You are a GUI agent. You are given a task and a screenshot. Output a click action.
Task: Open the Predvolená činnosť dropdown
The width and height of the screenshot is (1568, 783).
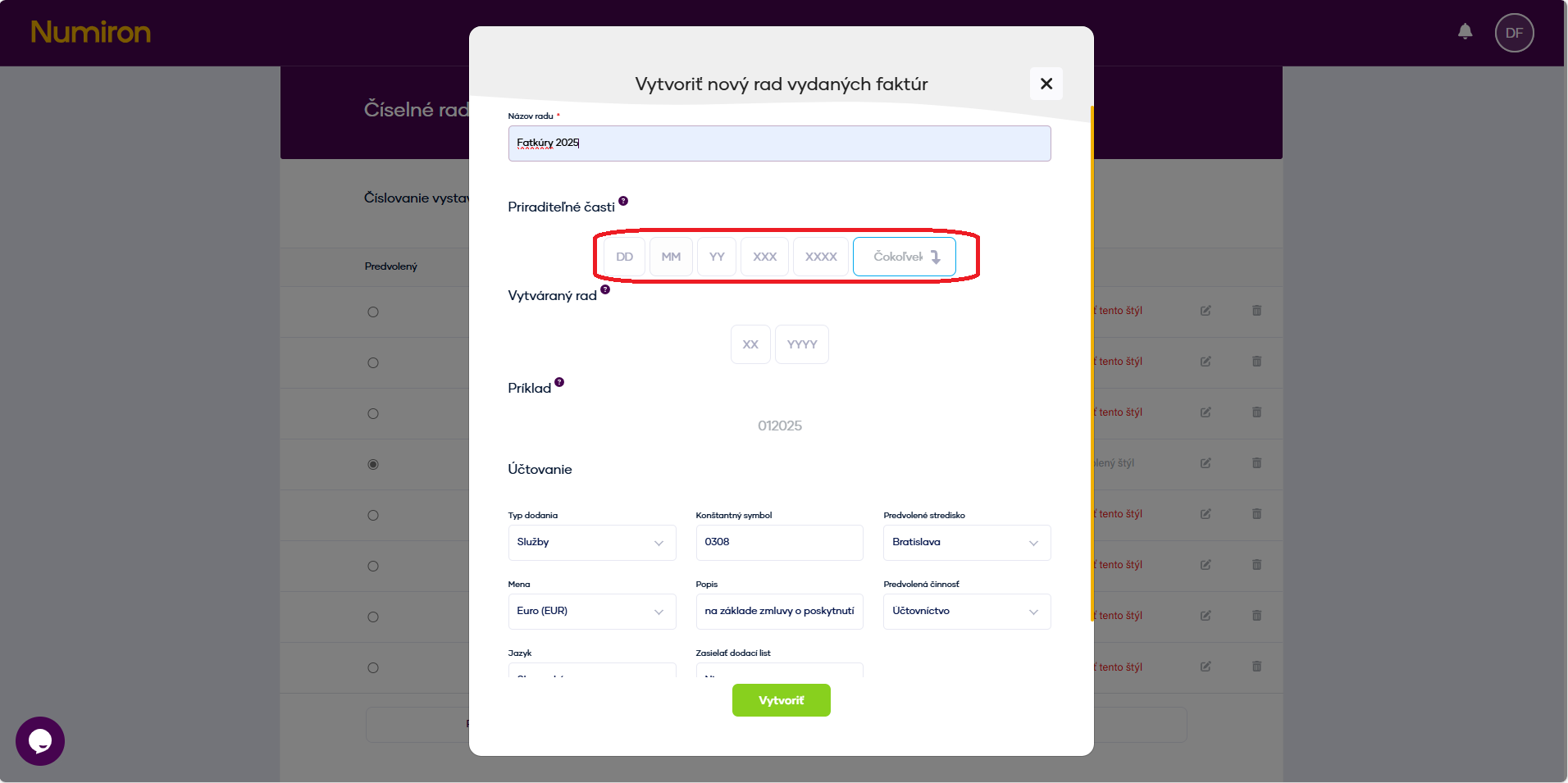click(x=966, y=612)
